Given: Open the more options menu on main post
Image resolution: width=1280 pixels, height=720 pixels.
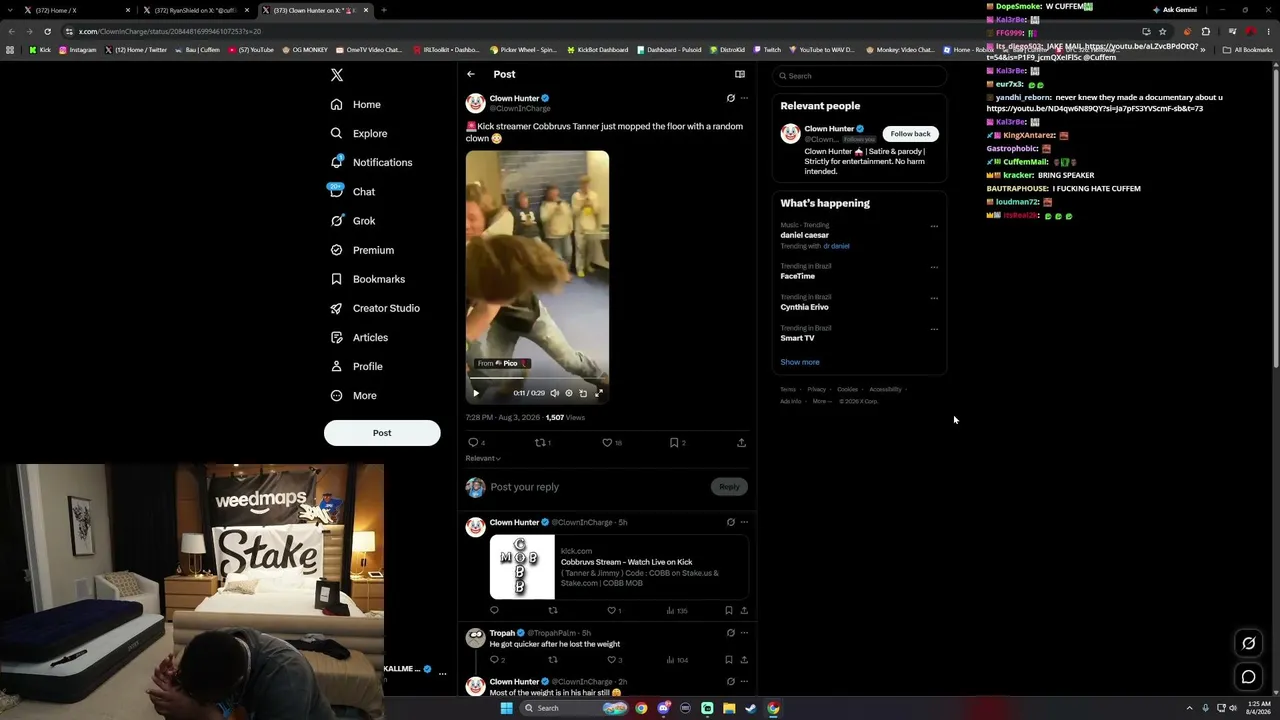Looking at the screenshot, I should (x=744, y=98).
